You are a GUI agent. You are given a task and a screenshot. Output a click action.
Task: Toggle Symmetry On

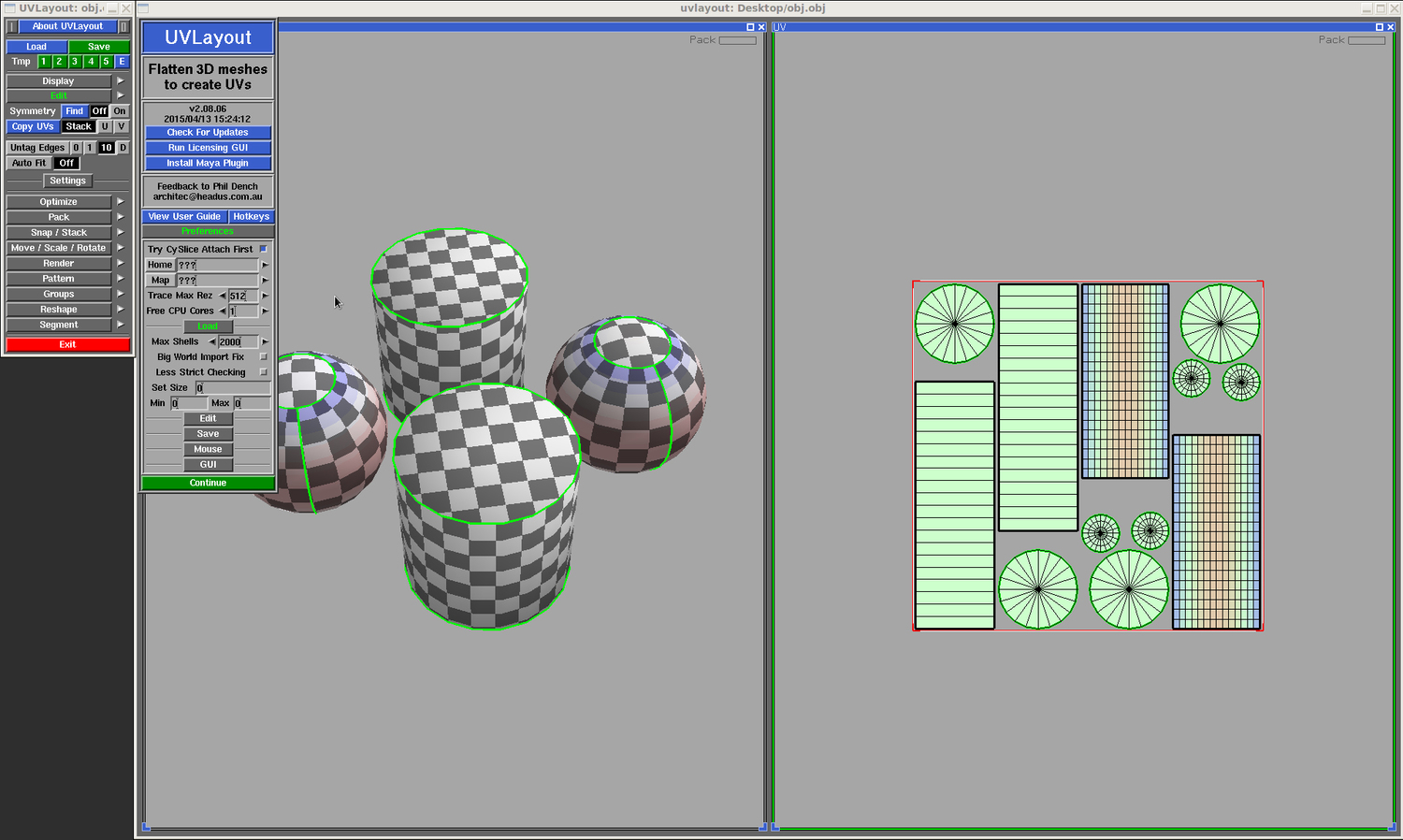(x=120, y=111)
